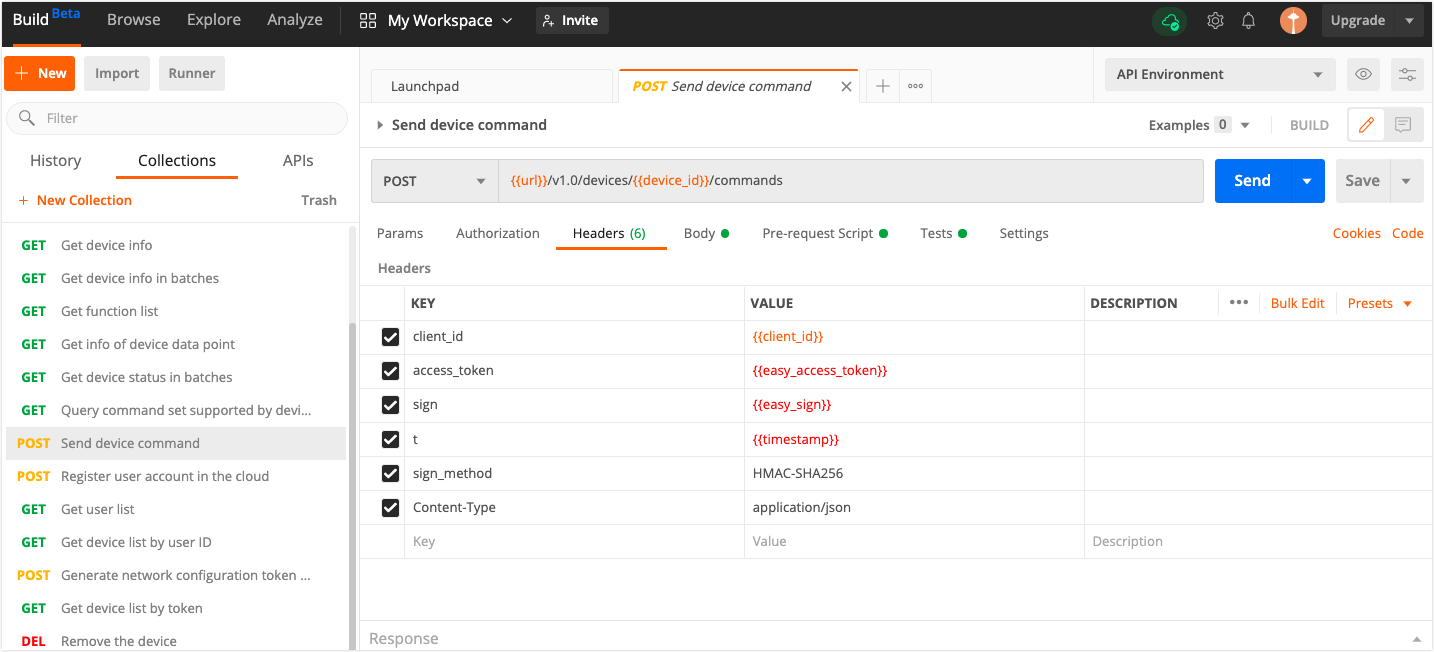Click the request URL field
This screenshot has height=652, width=1434.
[851, 181]
